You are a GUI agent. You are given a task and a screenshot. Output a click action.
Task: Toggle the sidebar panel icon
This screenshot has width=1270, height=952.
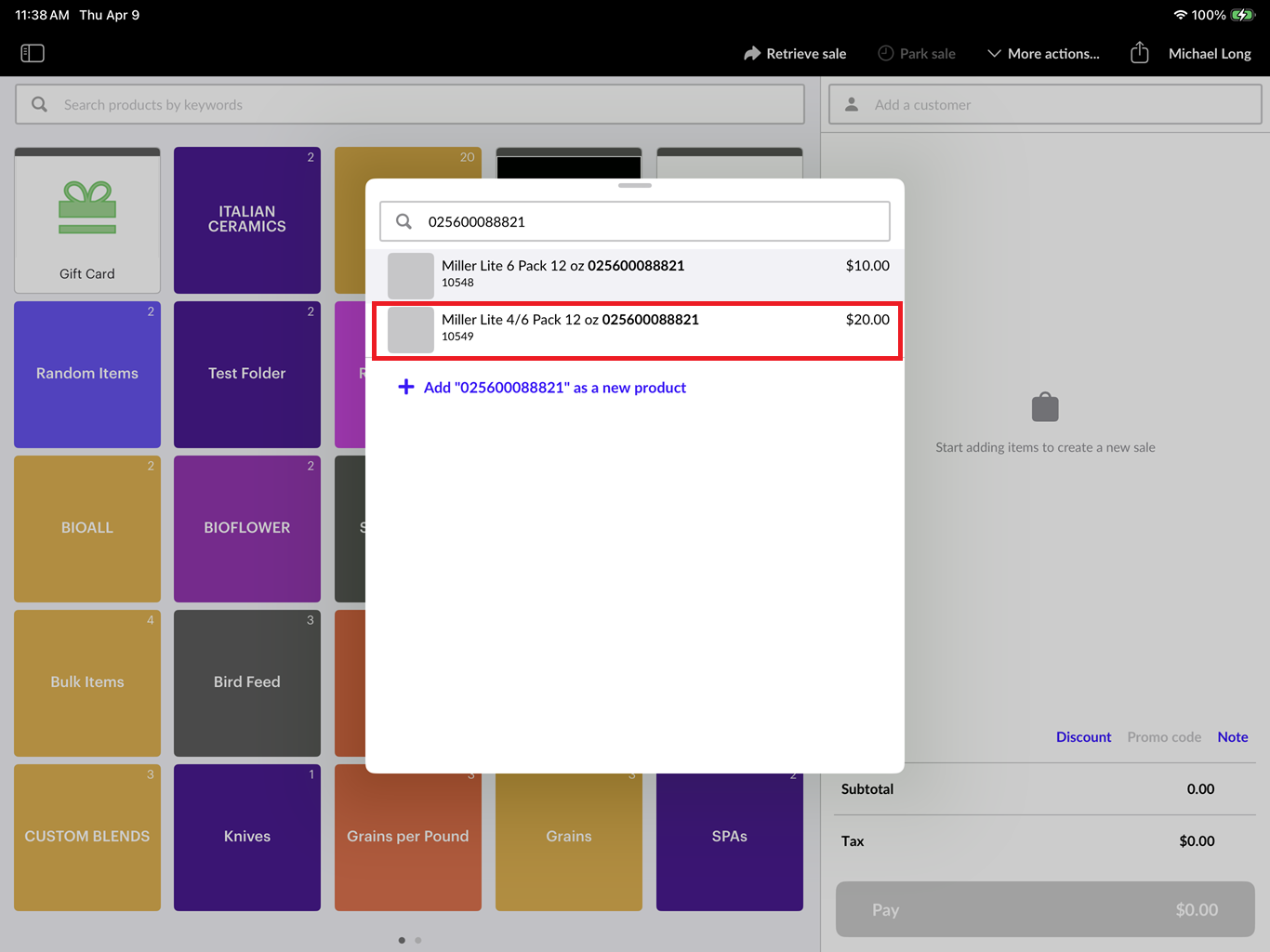pos(33,53)
